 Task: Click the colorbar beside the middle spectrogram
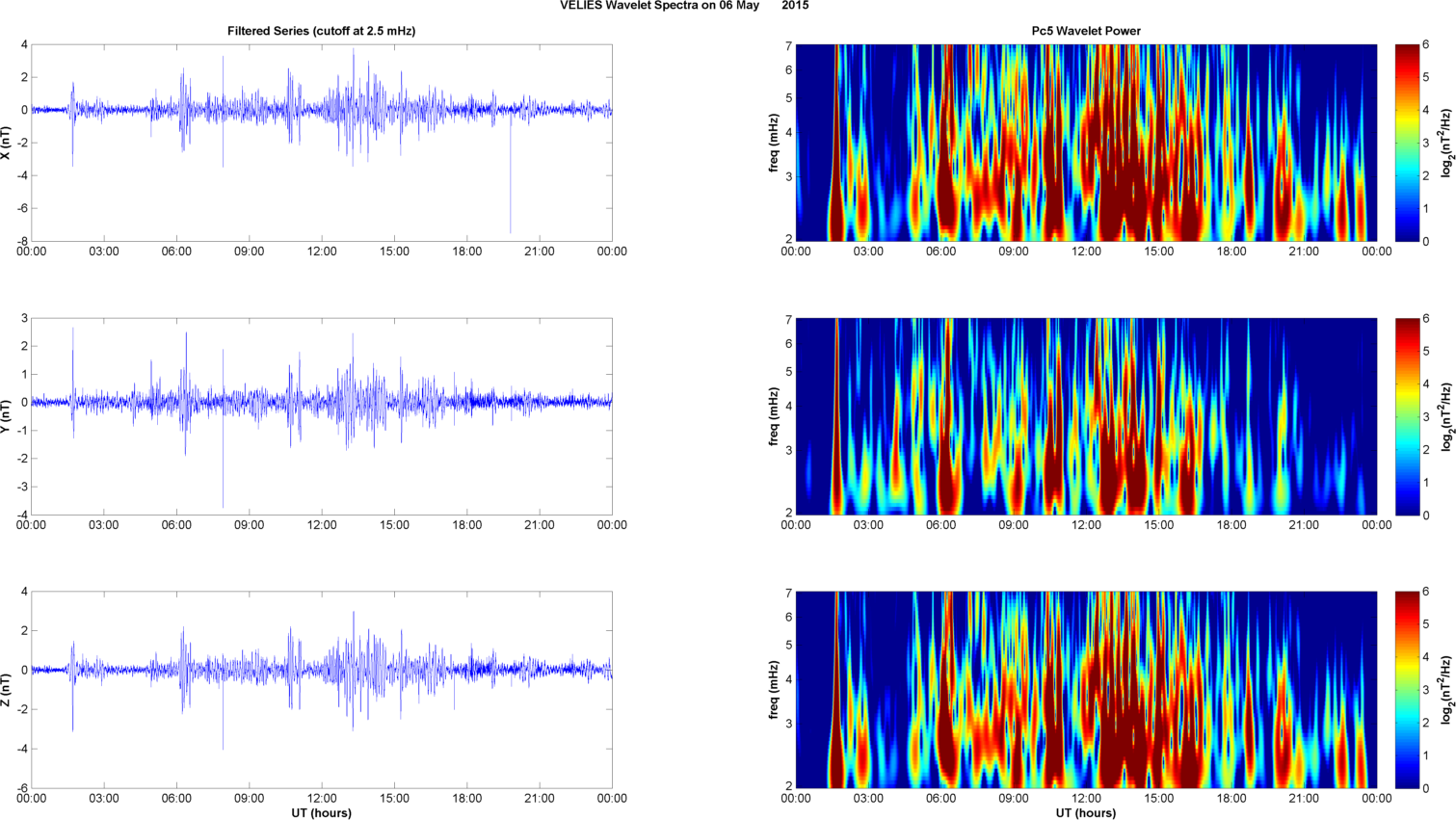click(x=1407, y=416)
